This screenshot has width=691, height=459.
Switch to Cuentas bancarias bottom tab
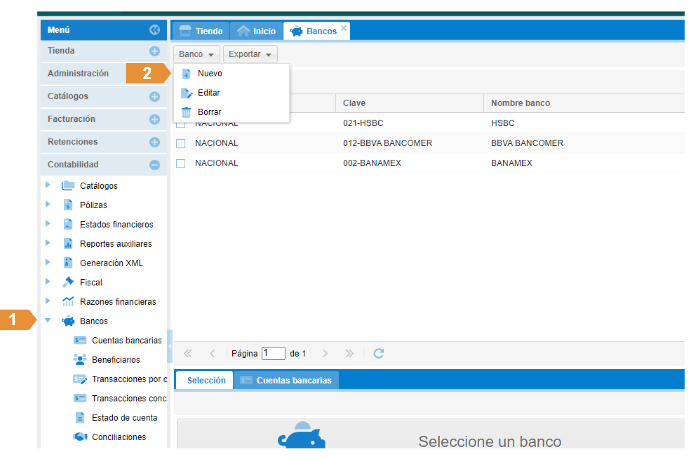click(x=288, y=381)
